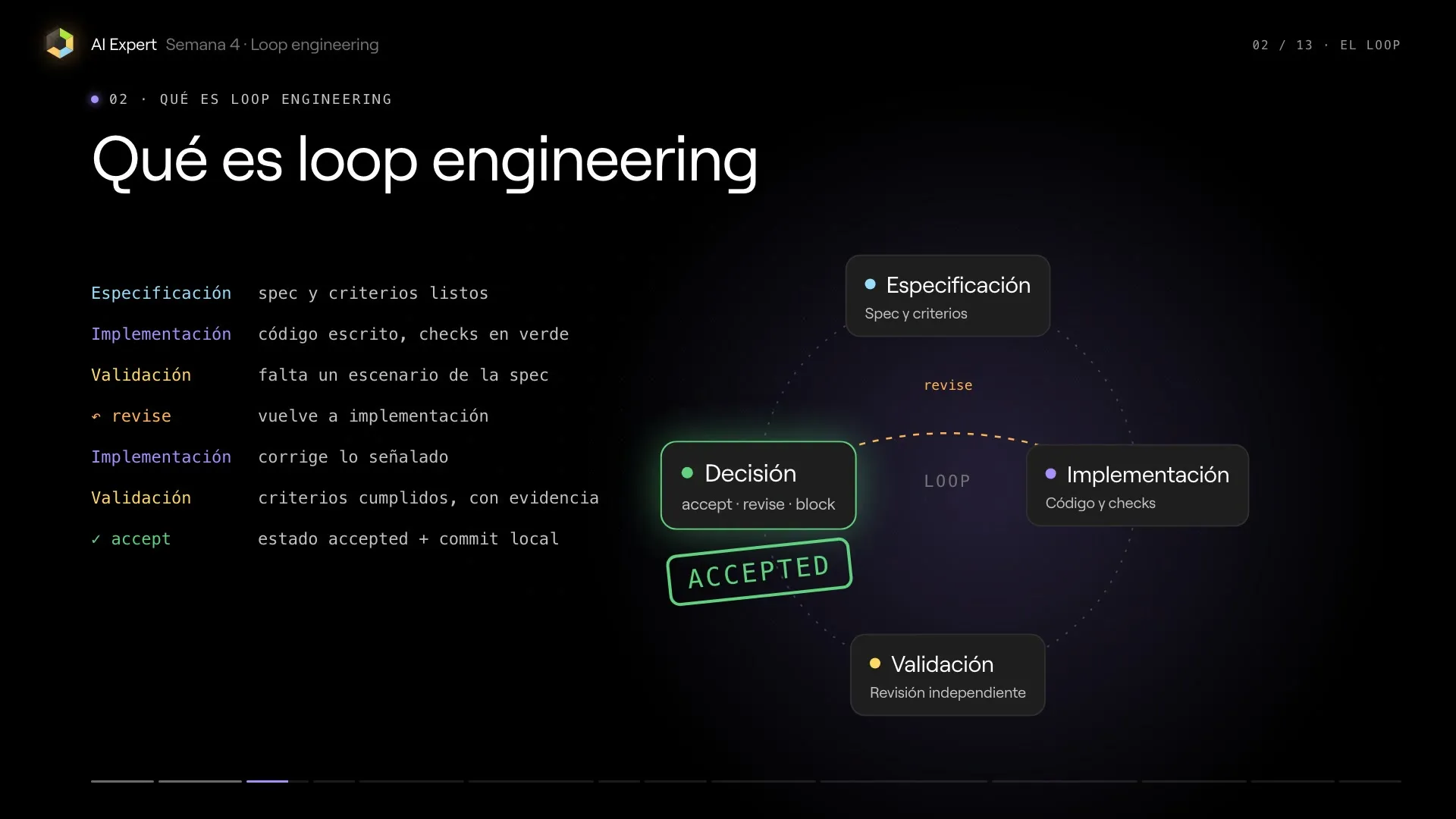Click the '02 · QUÉ ES LOOP ENGINEERING' eyebrow
The height and width of the screenshot is (819, 1456).
coord(250,99)
